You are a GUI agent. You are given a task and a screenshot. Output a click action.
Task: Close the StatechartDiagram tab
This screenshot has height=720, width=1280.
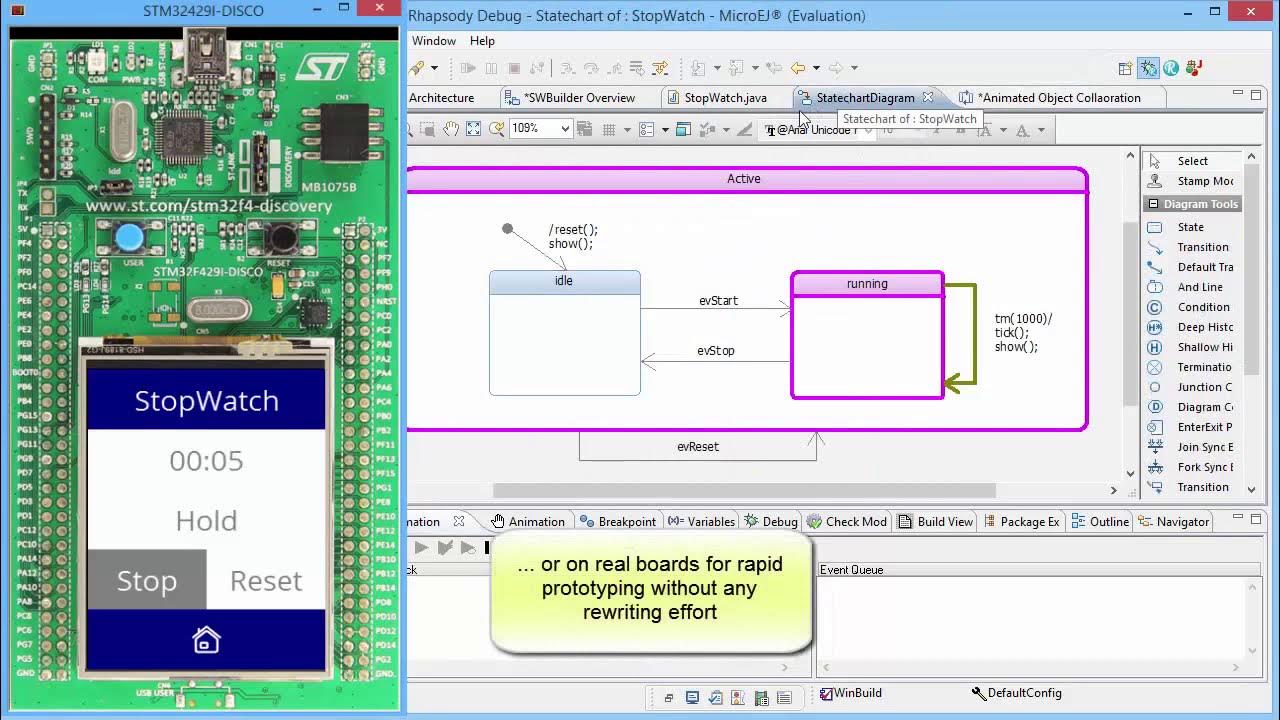(928, 97)
